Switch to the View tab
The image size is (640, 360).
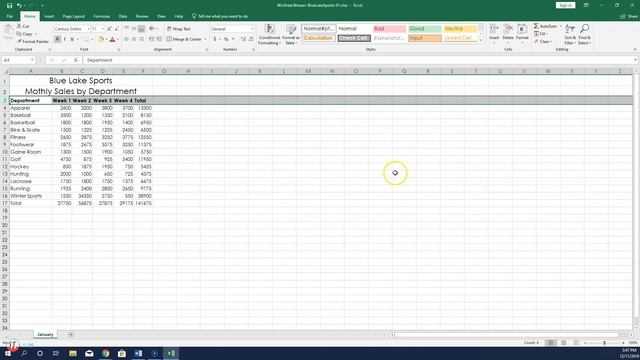tap(161, 16)
